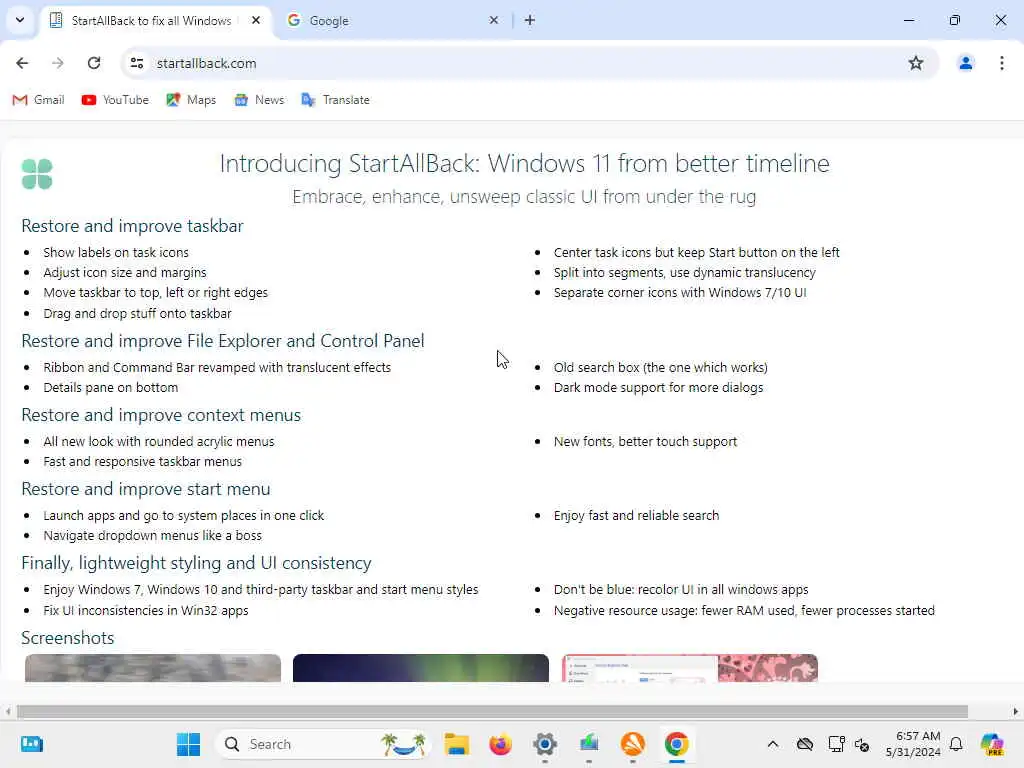Click the browser forward arrow

point(58,63)
